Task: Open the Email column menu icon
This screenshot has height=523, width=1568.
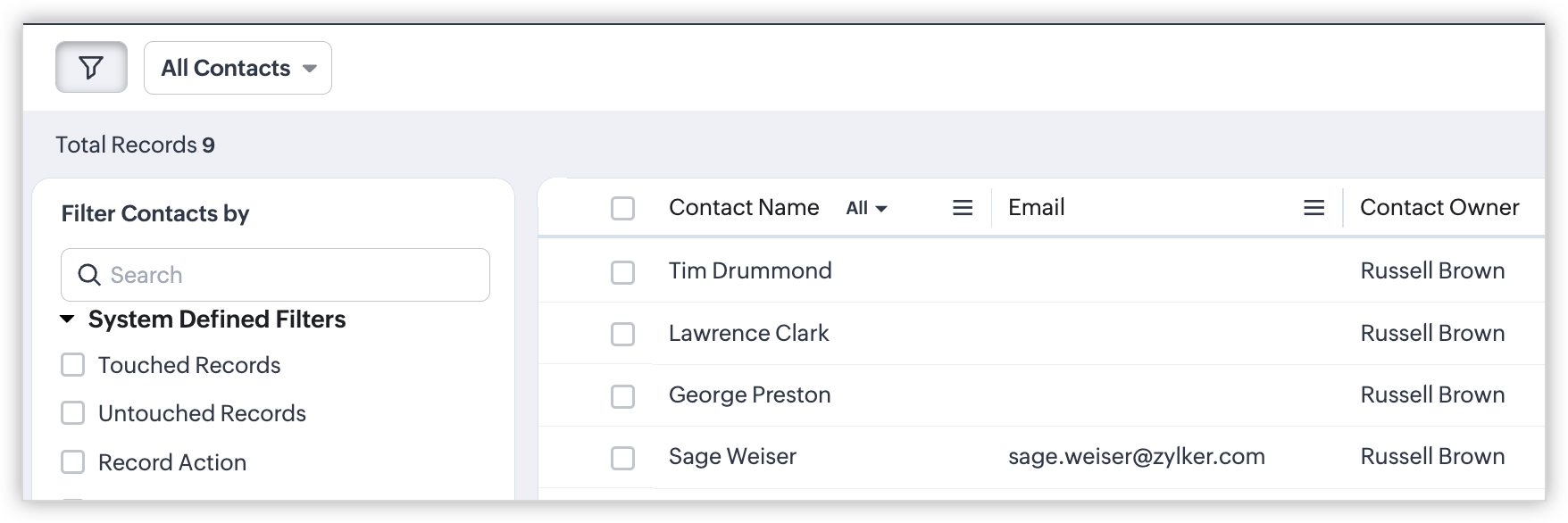Action: [x=1314, y=208]
